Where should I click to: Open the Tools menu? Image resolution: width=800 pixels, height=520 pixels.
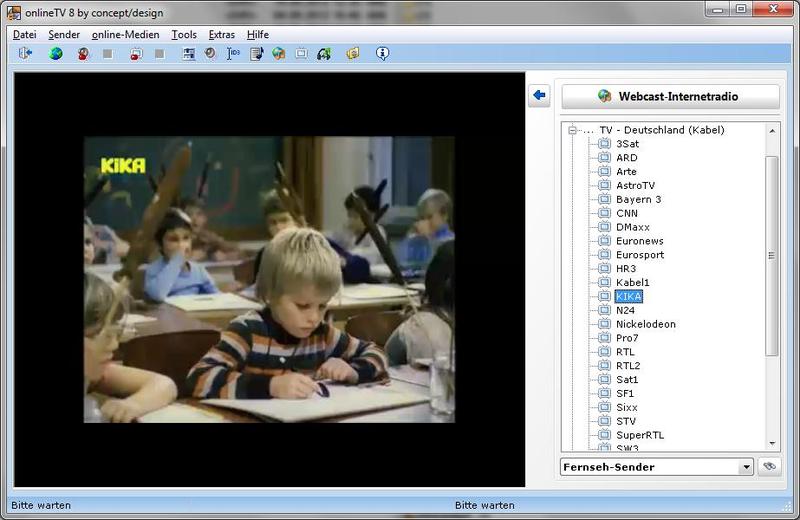point(184,35)
